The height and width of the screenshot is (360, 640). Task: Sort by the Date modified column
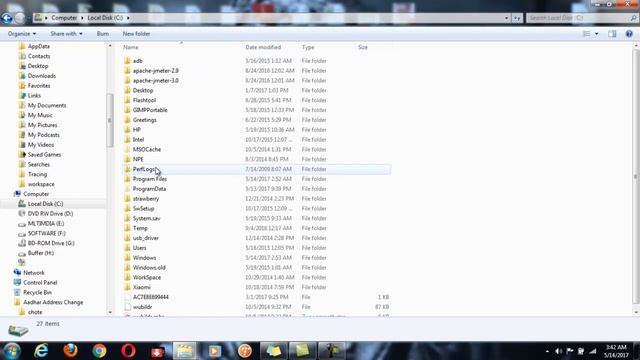(263, 47)
